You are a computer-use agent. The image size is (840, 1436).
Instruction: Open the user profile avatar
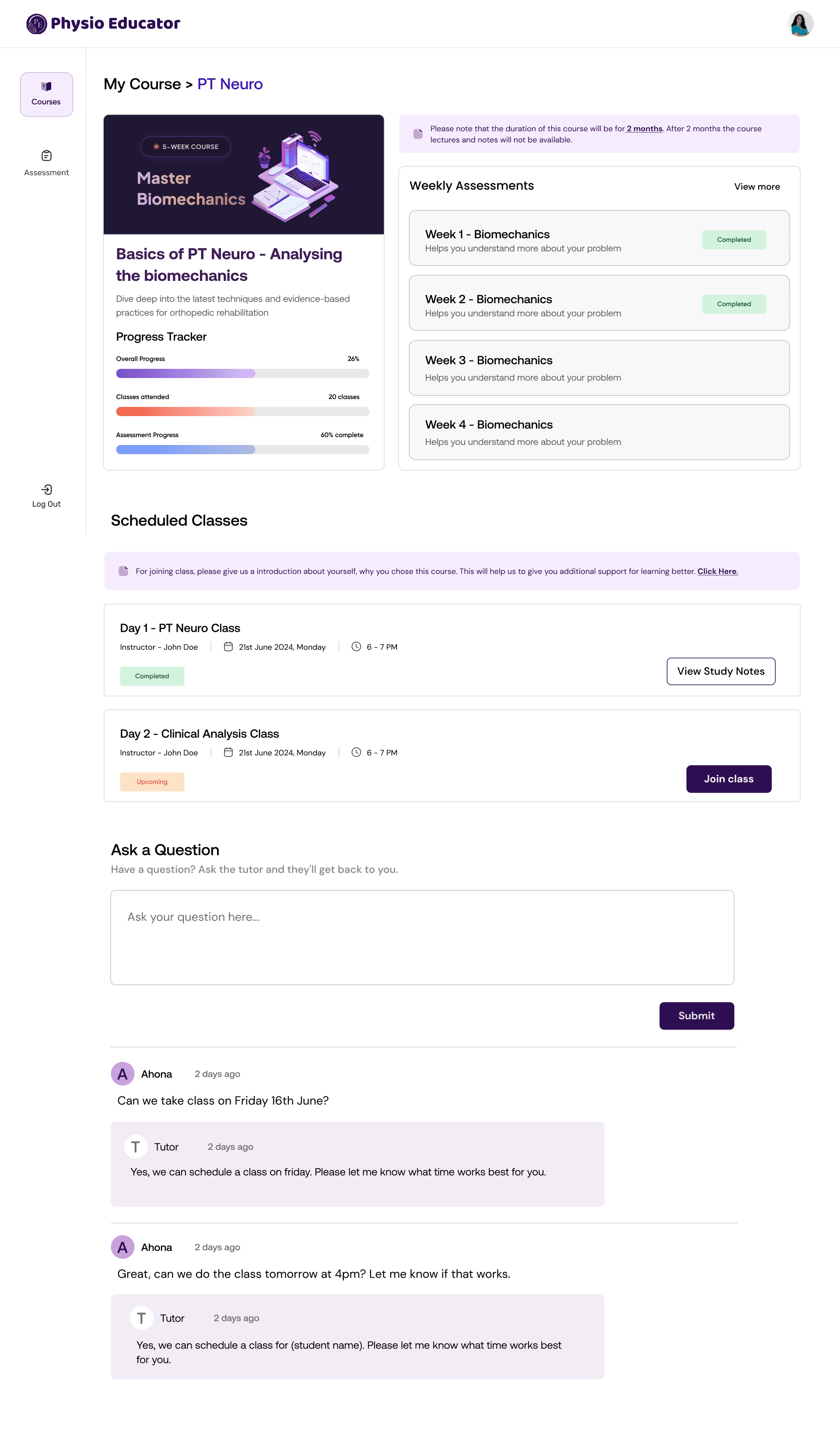[800, 24]
